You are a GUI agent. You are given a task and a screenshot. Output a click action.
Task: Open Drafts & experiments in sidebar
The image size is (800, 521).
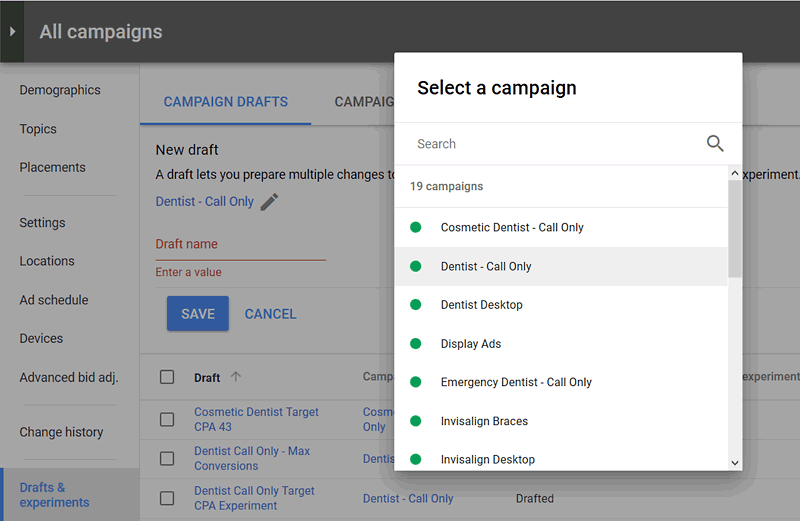[55, 495]
